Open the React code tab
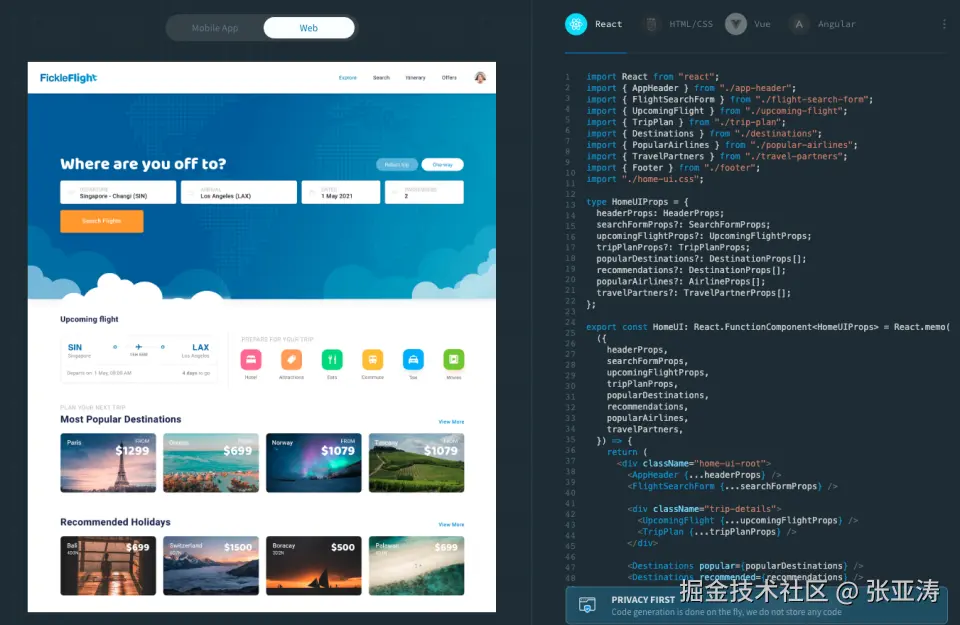Image resolution: width=960 pixels, height=625 pixels. pyautogui.click(x=594, y=24)
